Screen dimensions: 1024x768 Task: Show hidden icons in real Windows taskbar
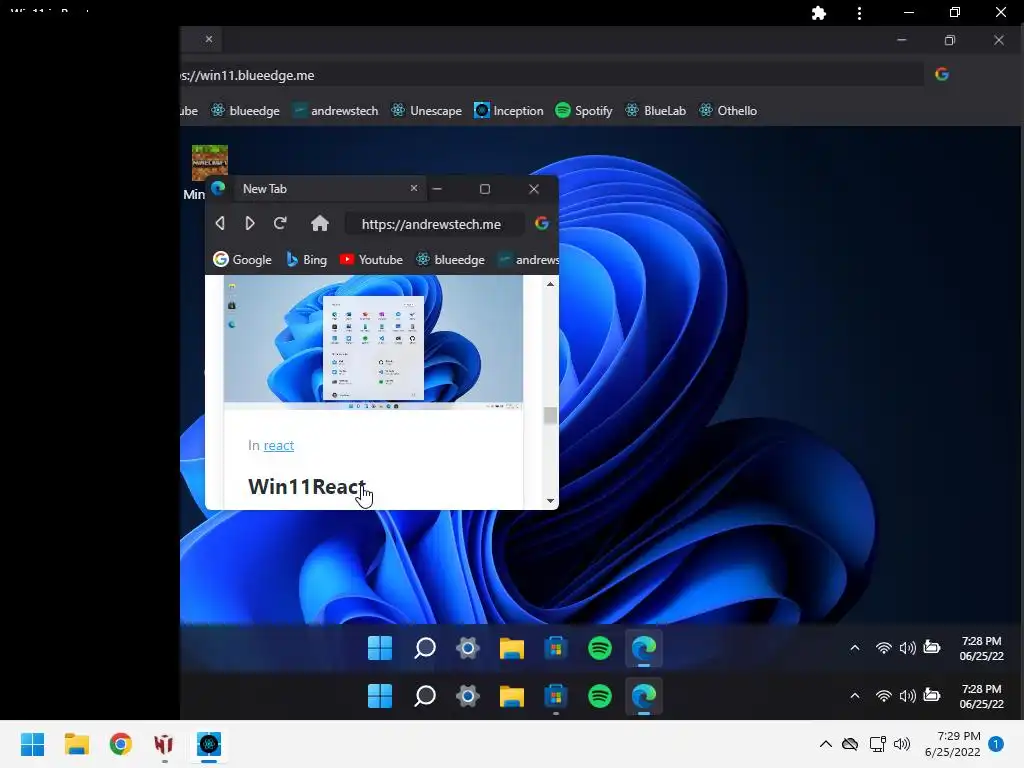point(825,744)
